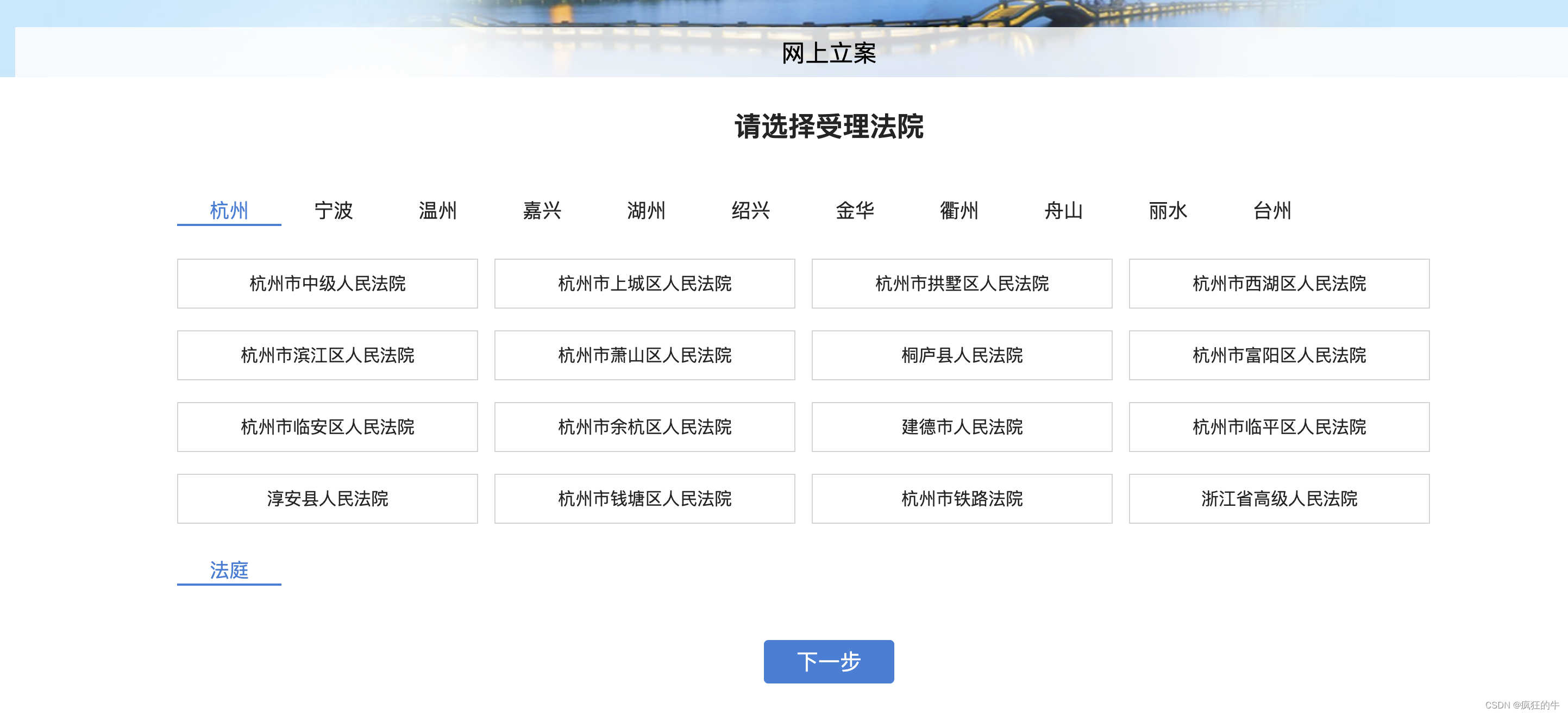Click the 法庭 section tab
The height and width of the screenshot is (715, 1568).
coord(229,570)
